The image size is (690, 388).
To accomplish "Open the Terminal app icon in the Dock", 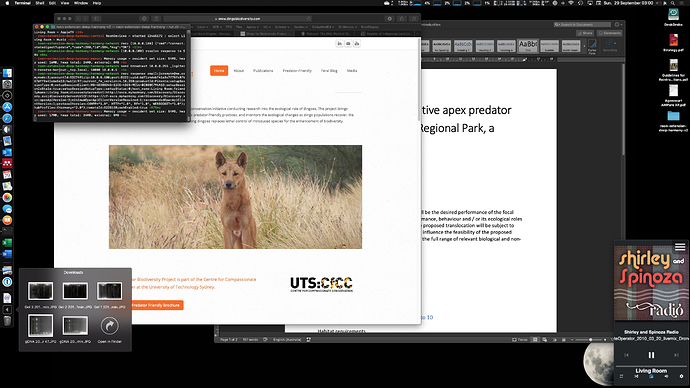I will click(7, 230).
